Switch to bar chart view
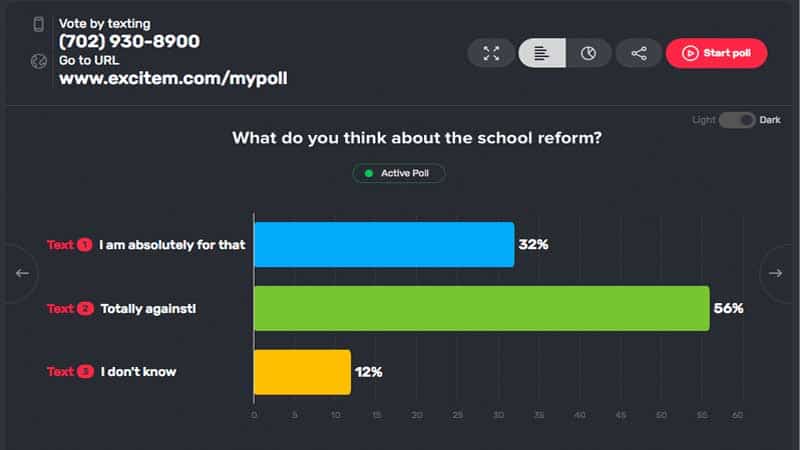The image size is (800, 450). tap(542, 53)
